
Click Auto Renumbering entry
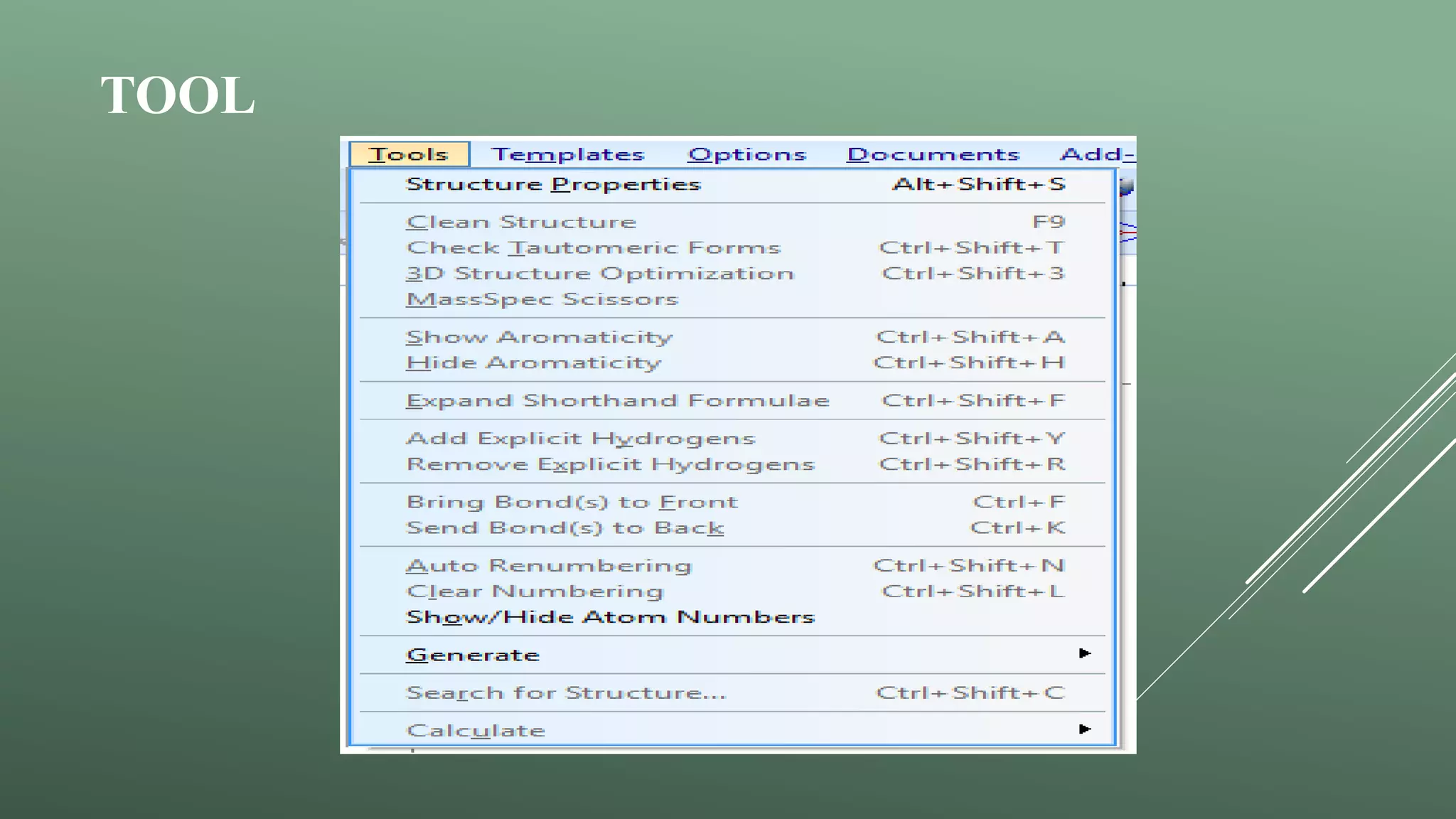tap(549, 565)
